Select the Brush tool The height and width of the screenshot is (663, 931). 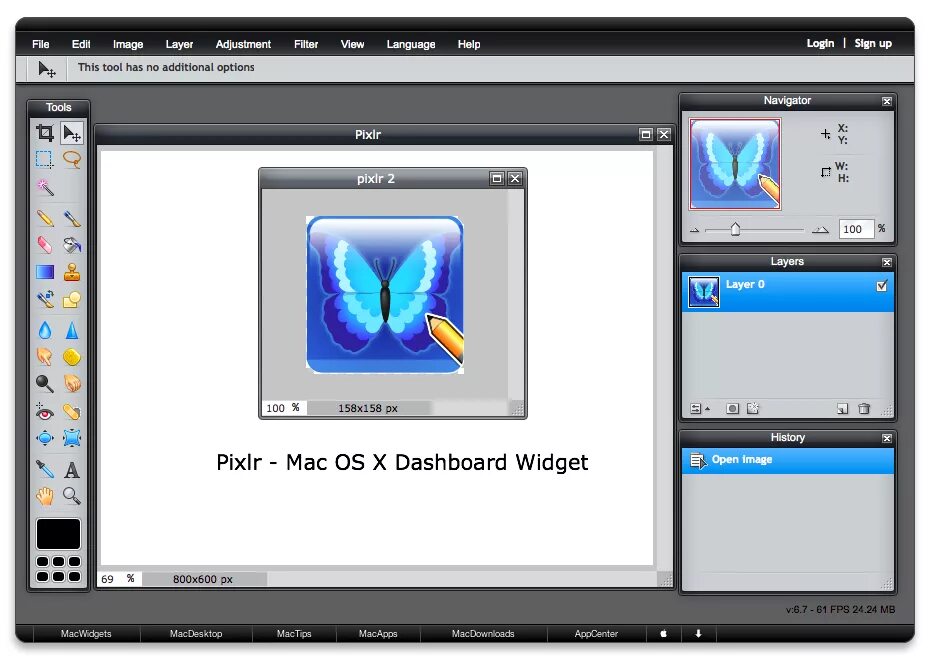coord(72,218)
